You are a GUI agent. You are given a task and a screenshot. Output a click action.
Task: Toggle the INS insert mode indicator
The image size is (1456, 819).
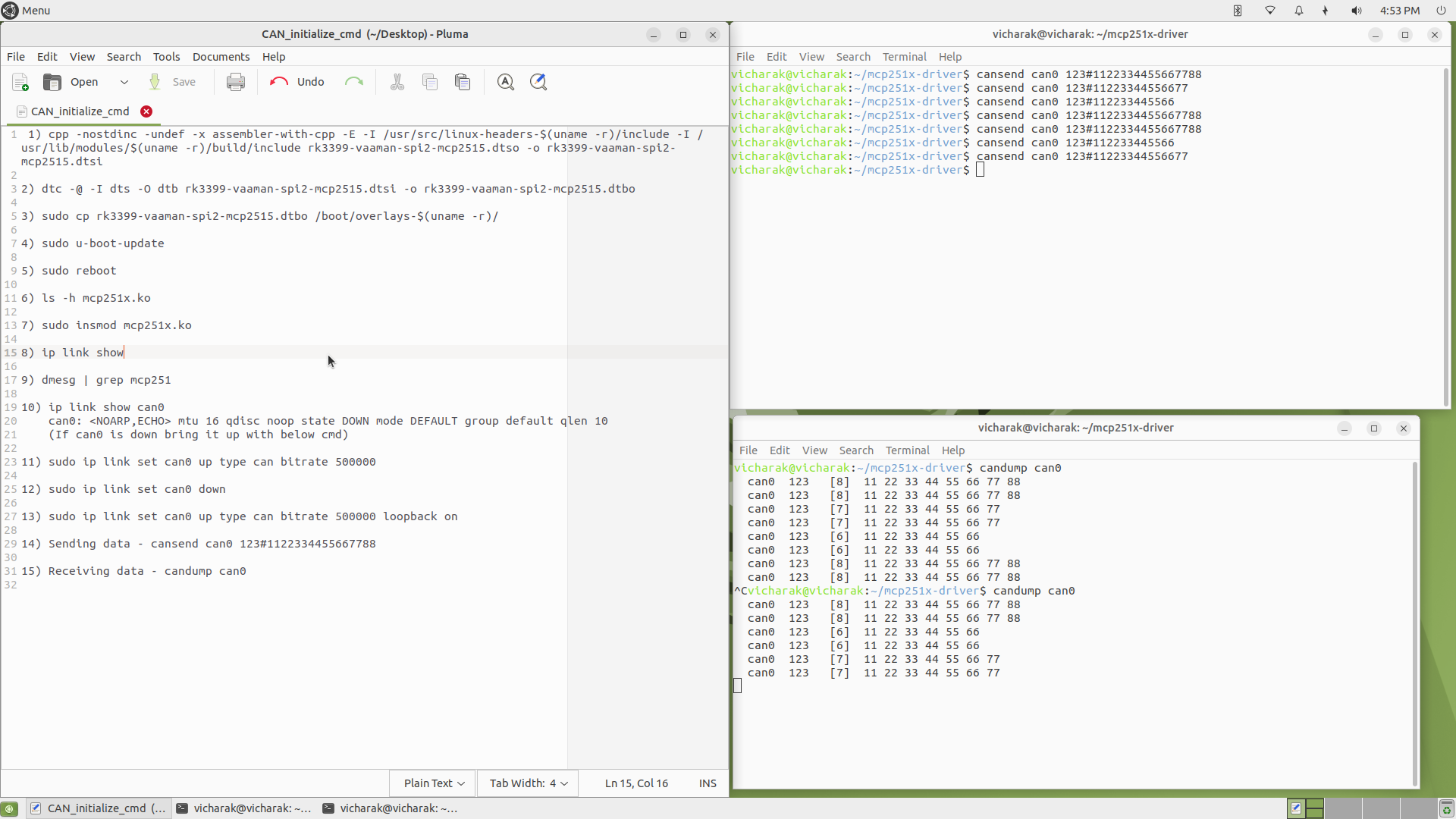click(708, 783)
